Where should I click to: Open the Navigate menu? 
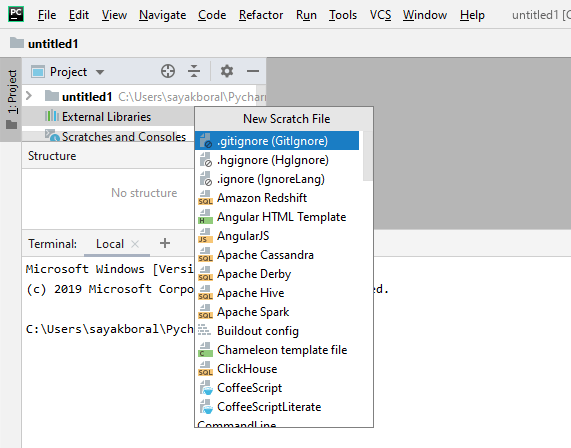coord(162,15)
